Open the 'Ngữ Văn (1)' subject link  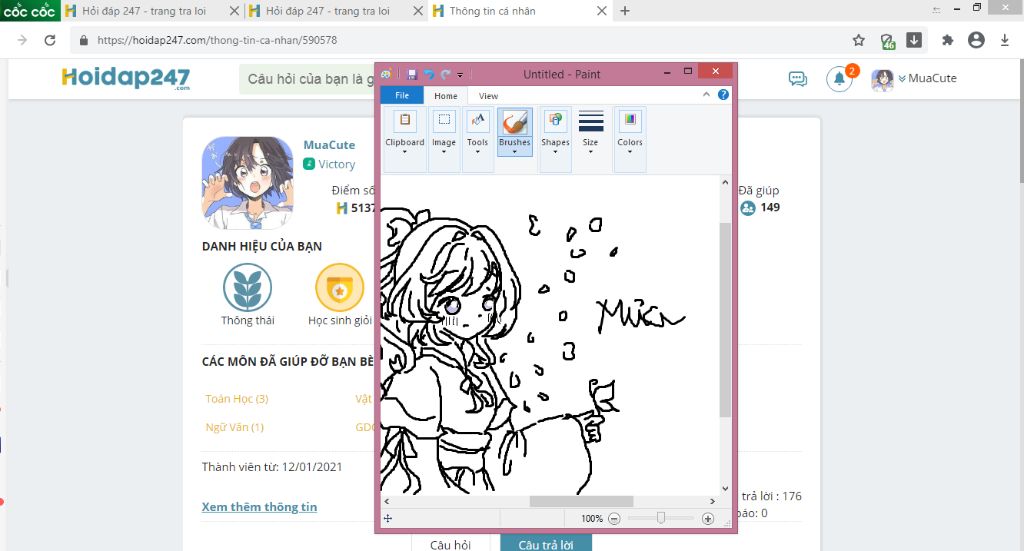point(234,427)
